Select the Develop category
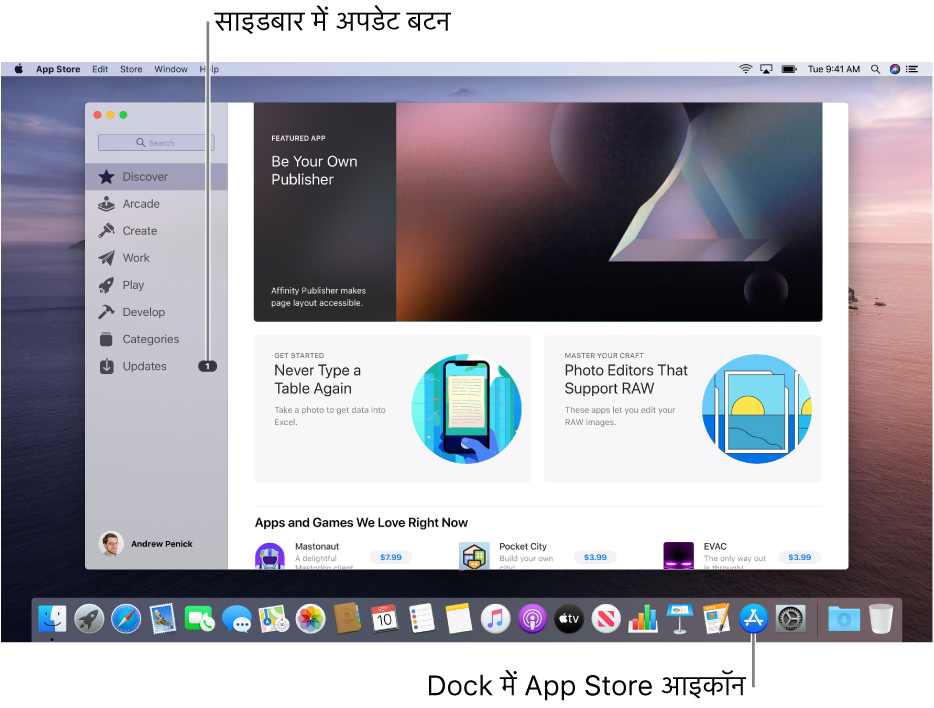 (156, 312)
